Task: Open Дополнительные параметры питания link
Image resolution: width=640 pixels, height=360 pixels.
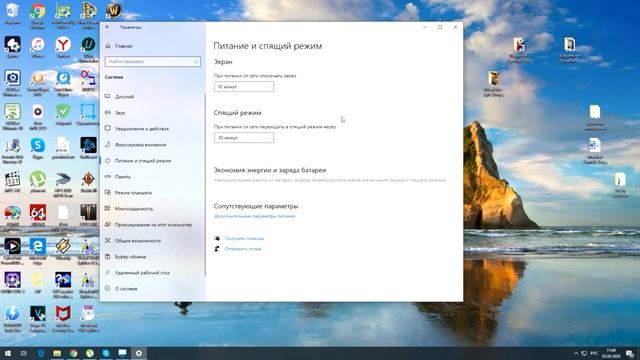Action: click(x=254, y=216)
